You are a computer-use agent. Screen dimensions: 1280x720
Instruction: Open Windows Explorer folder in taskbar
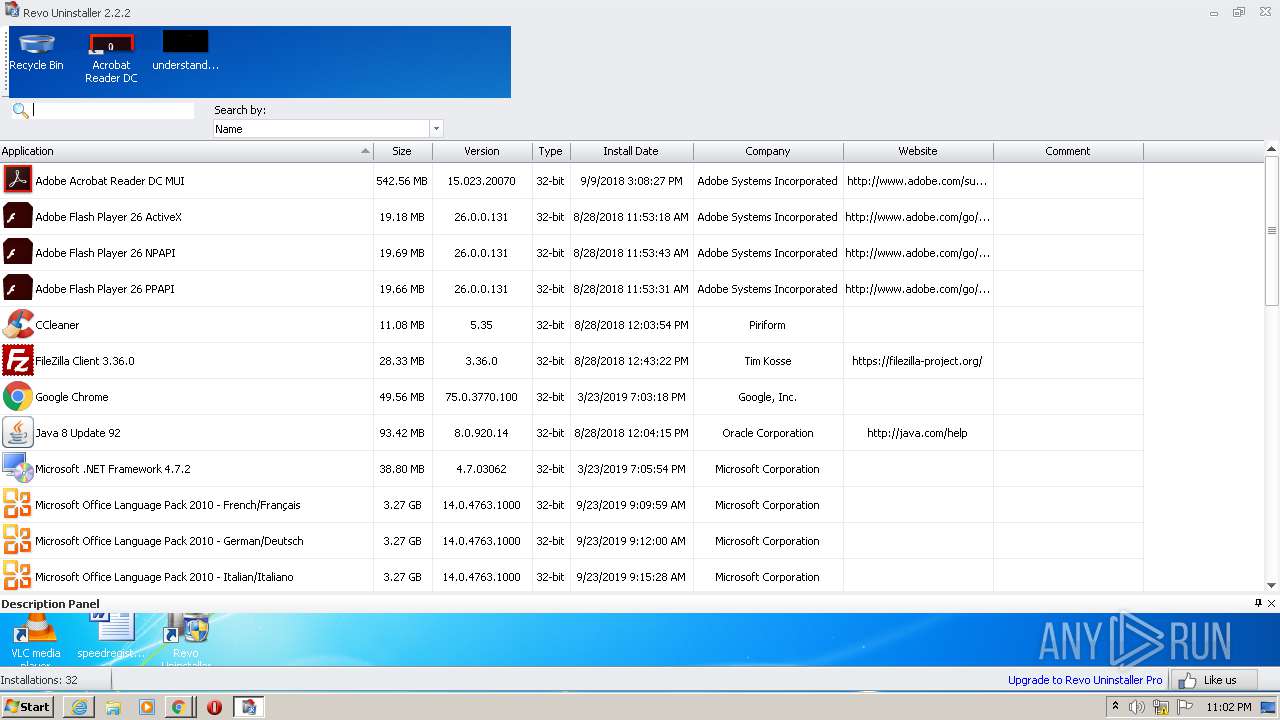113,707
